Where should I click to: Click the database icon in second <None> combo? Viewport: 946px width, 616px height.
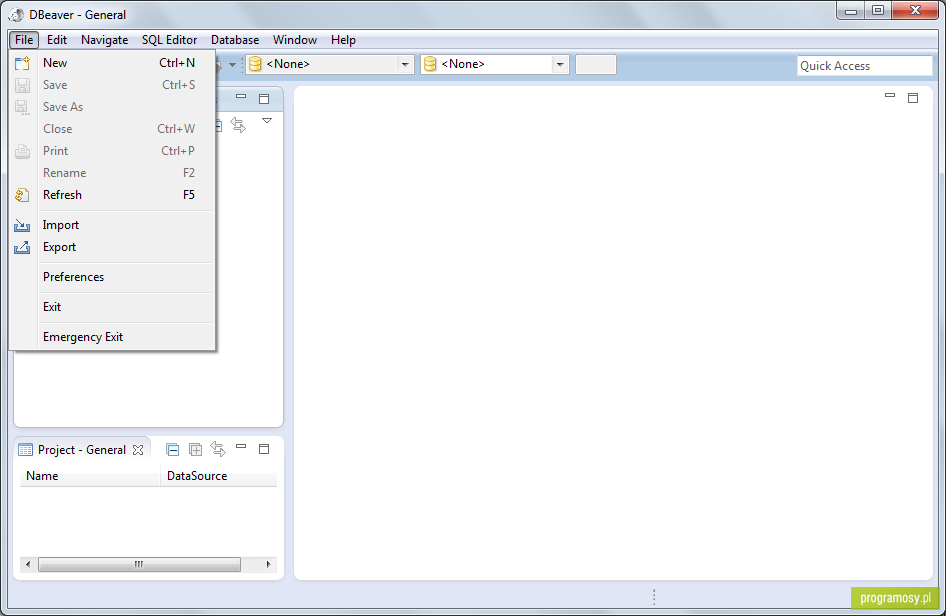(x=430, y=64)
